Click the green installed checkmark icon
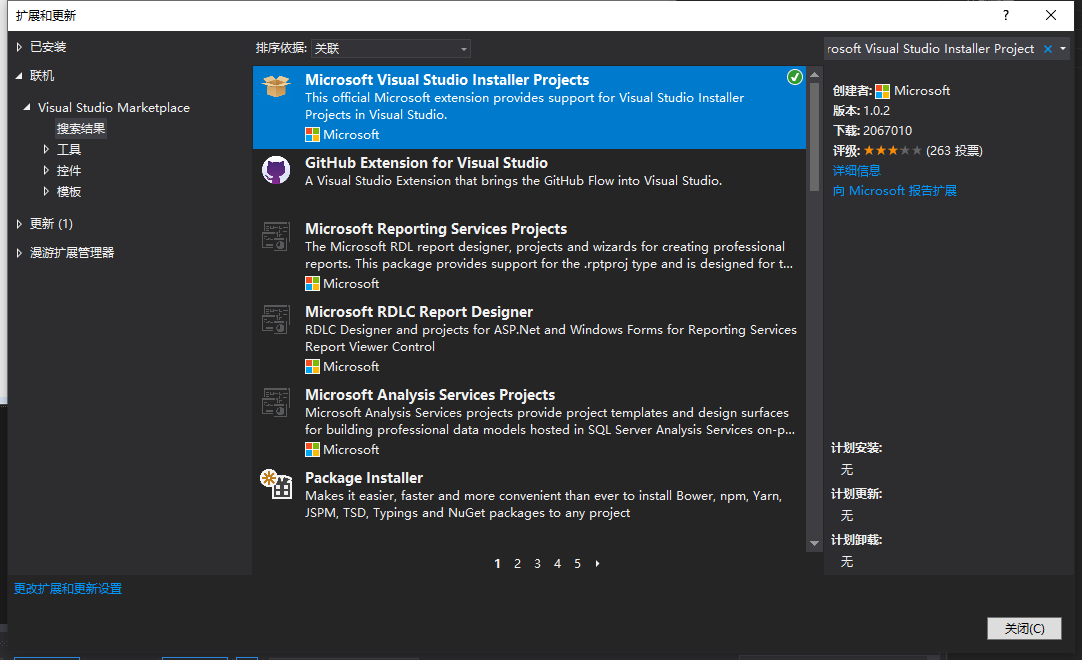1082x660 pixels. click(x=795, y=77)
